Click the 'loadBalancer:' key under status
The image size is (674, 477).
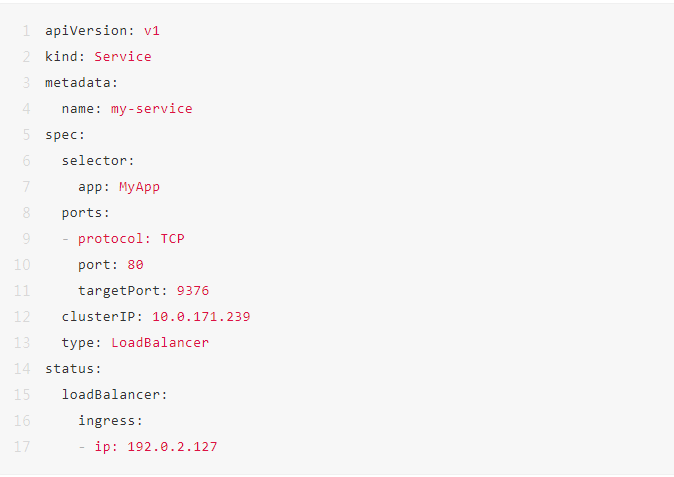115,394
